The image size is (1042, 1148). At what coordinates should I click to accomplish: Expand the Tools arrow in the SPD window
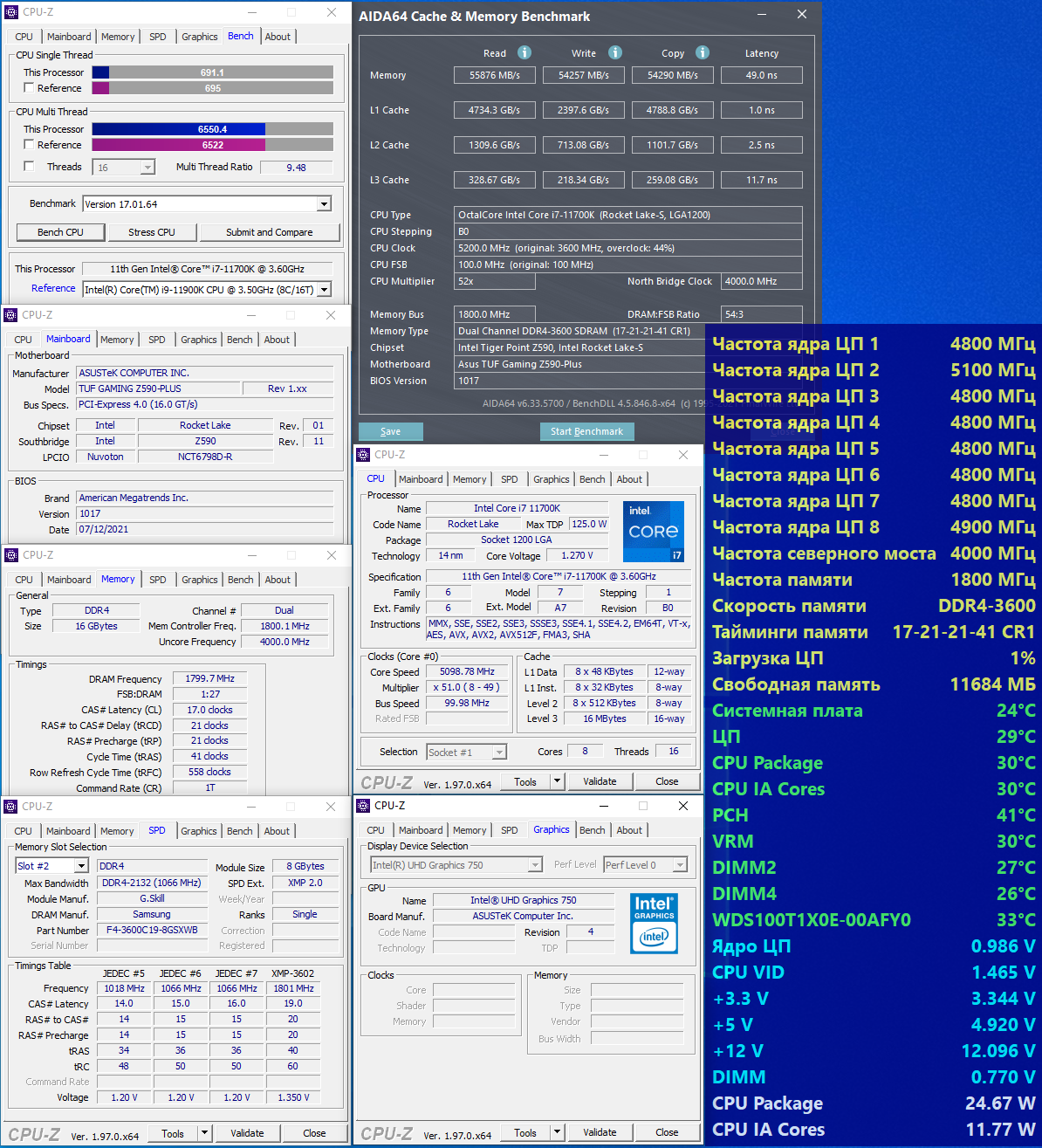(x=204, y=1133)
